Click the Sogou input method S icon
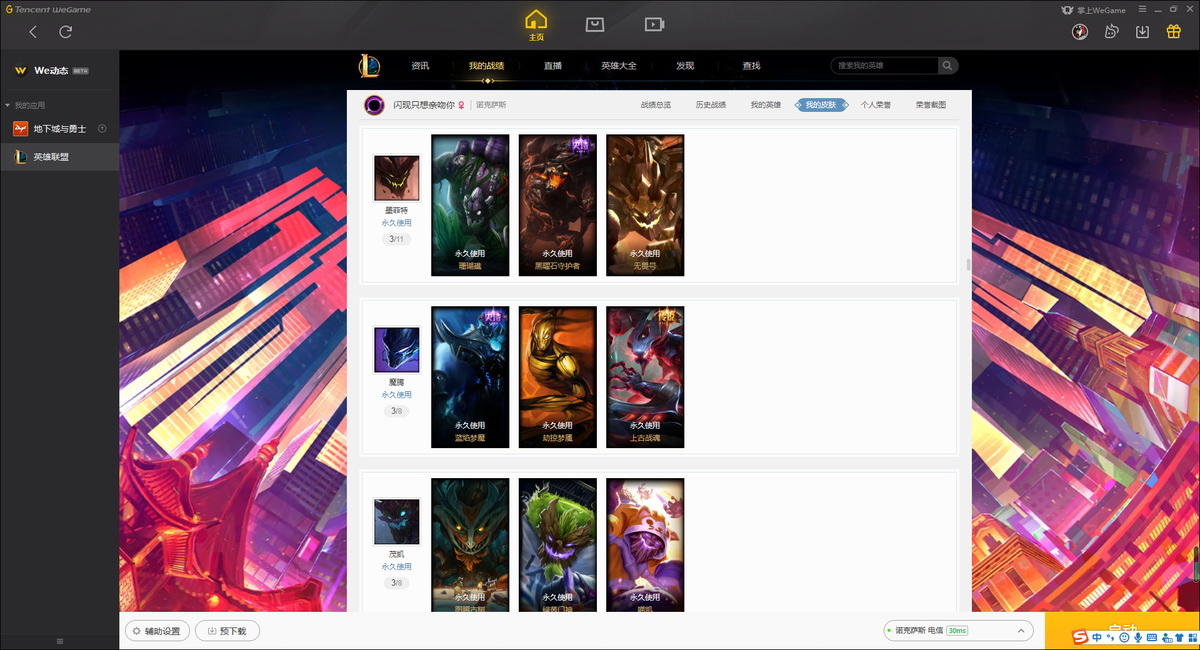The width and height of the screenshot is (1200, 650). (x=1080, y=637)
